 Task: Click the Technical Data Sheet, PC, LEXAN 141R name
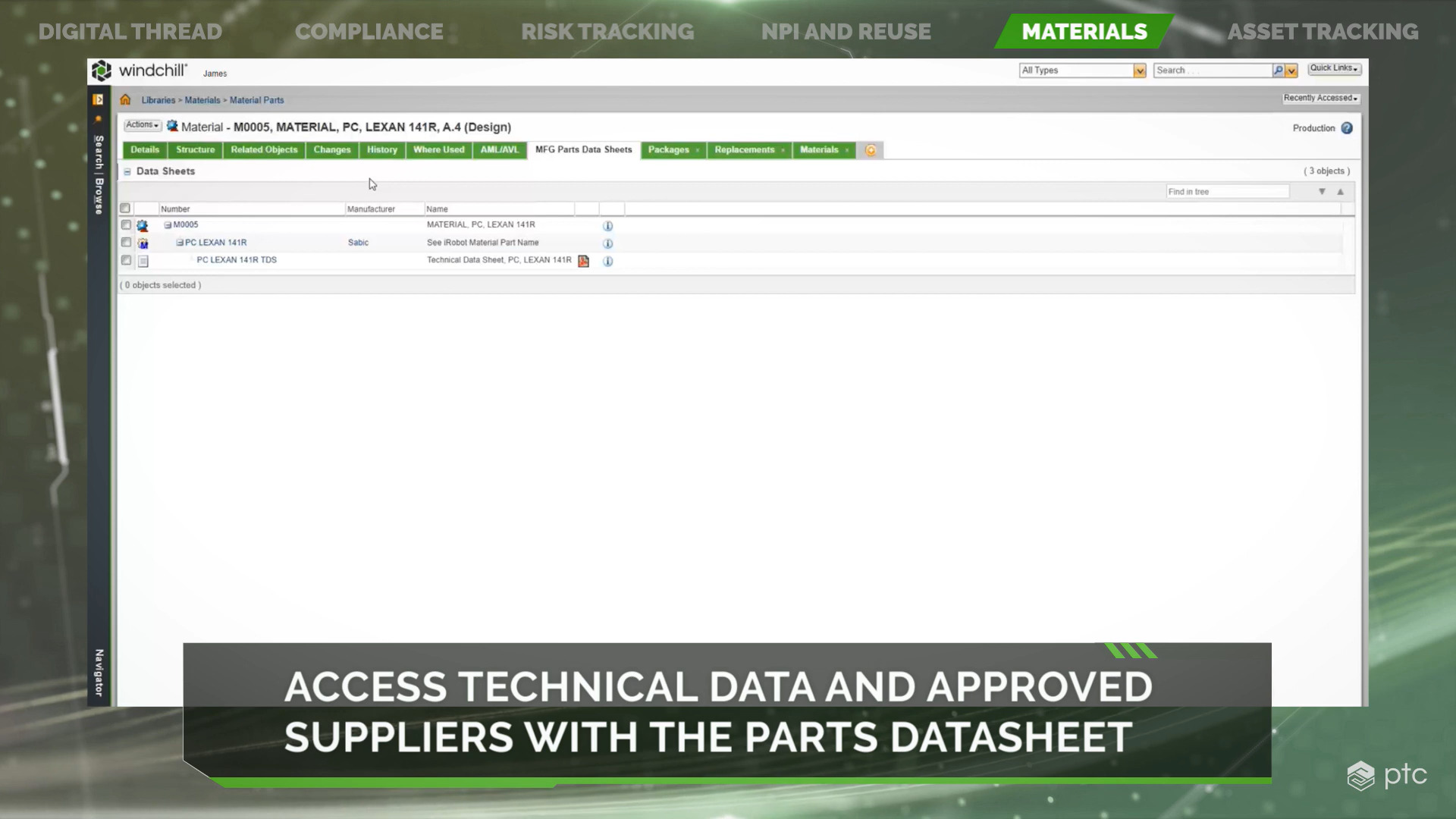499,260
